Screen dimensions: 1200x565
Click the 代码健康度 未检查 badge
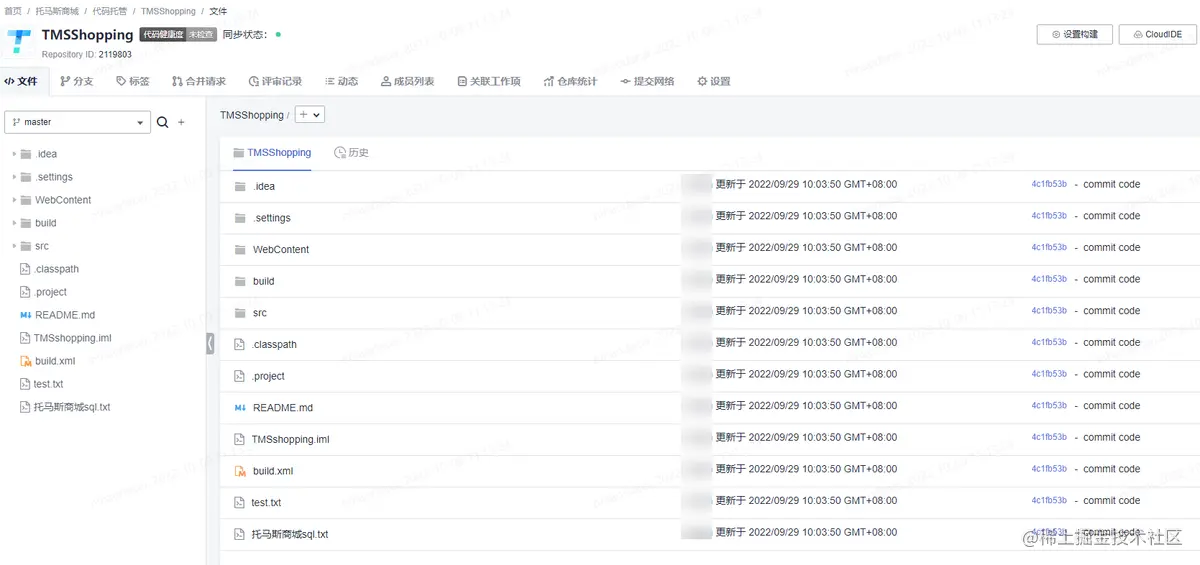[x=177, y=35]
